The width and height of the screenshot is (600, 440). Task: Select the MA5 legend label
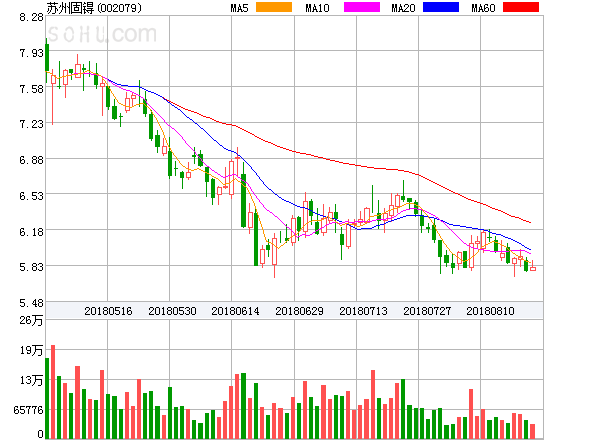click(x=239, y=8)
